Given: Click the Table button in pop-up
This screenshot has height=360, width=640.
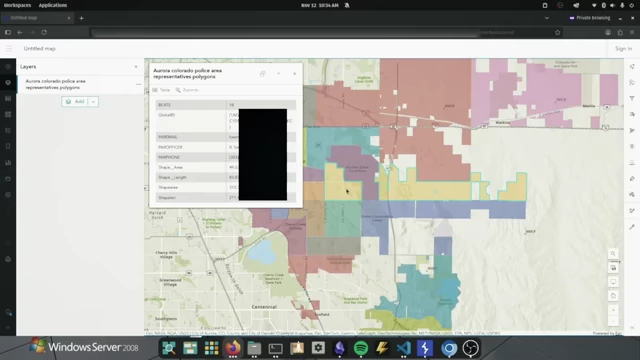Looking at the screenshot, I should click(161, 90).
